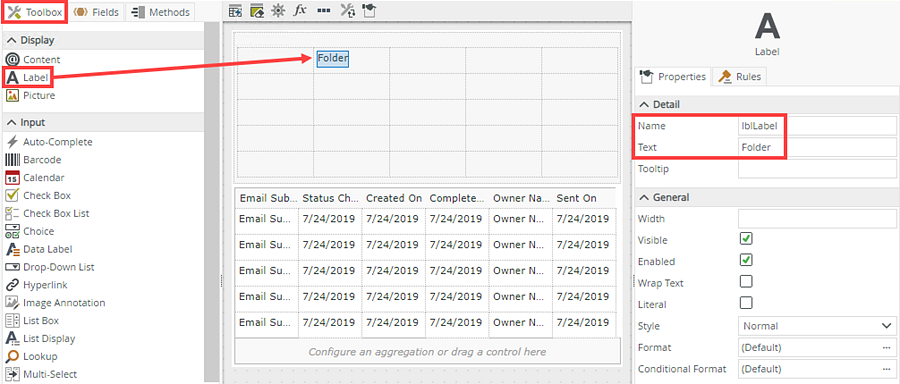Collapse the General properties section
The image size is (900, 384).
tap(645, 197)
